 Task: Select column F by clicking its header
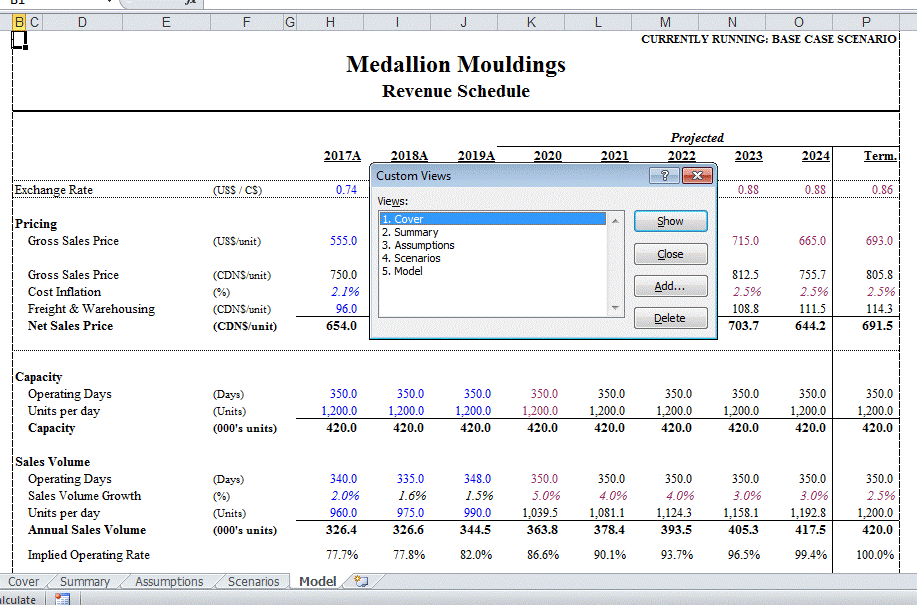[x=246, y=21]
